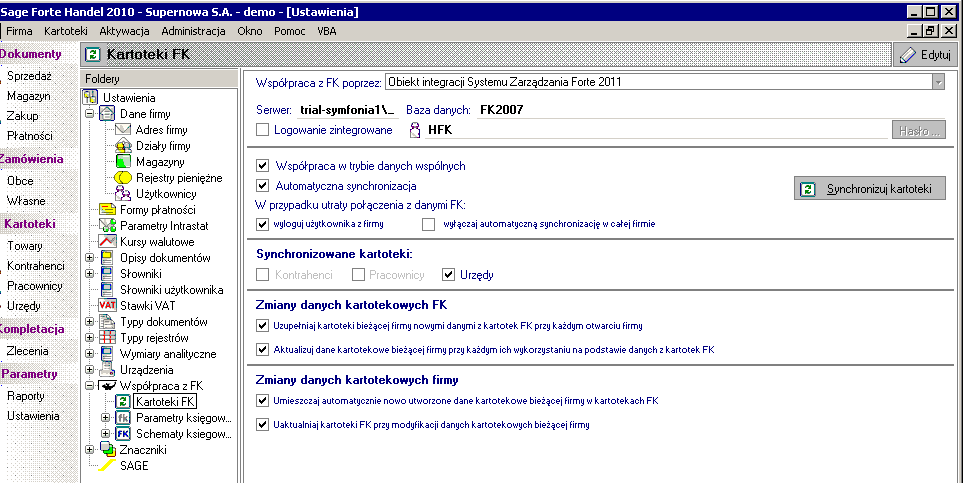The width and height of the screenshot is (963, 483).
Task: Expand the Opisy dokumentów tree node
Action: click(x=90, y=258)
